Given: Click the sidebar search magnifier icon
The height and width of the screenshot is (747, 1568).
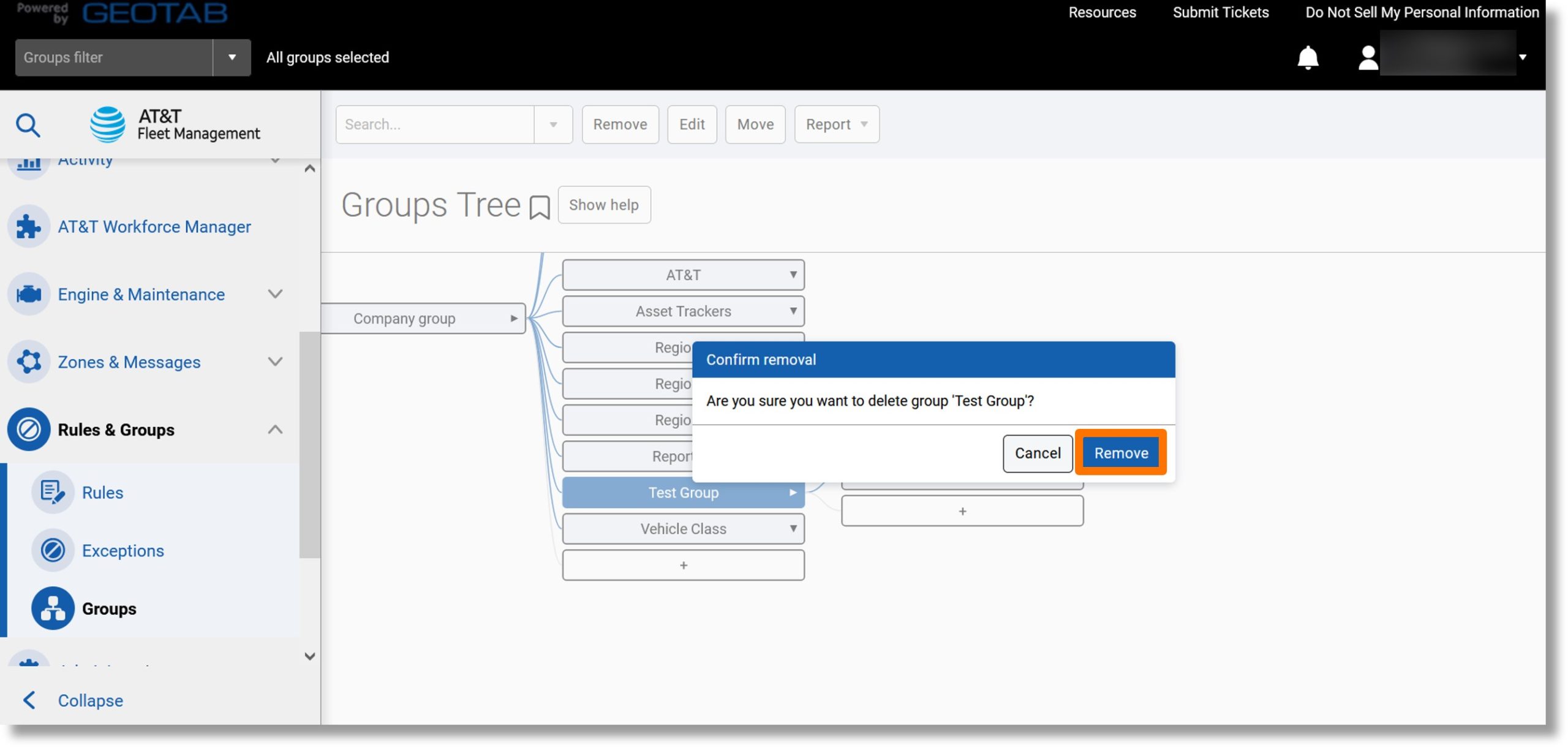Looking at the screenshot, I should click(x=28, y=126).
